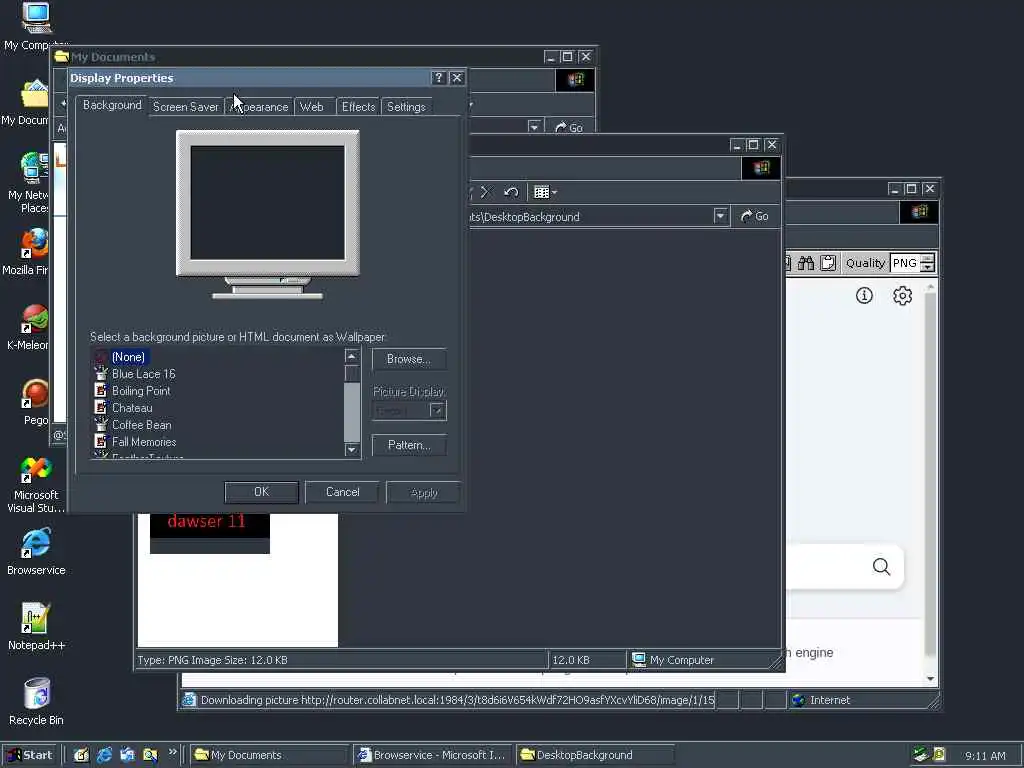Select the My Computer desktop icon
Viewport: 1024px width, 768px height.
click(36, 26)
